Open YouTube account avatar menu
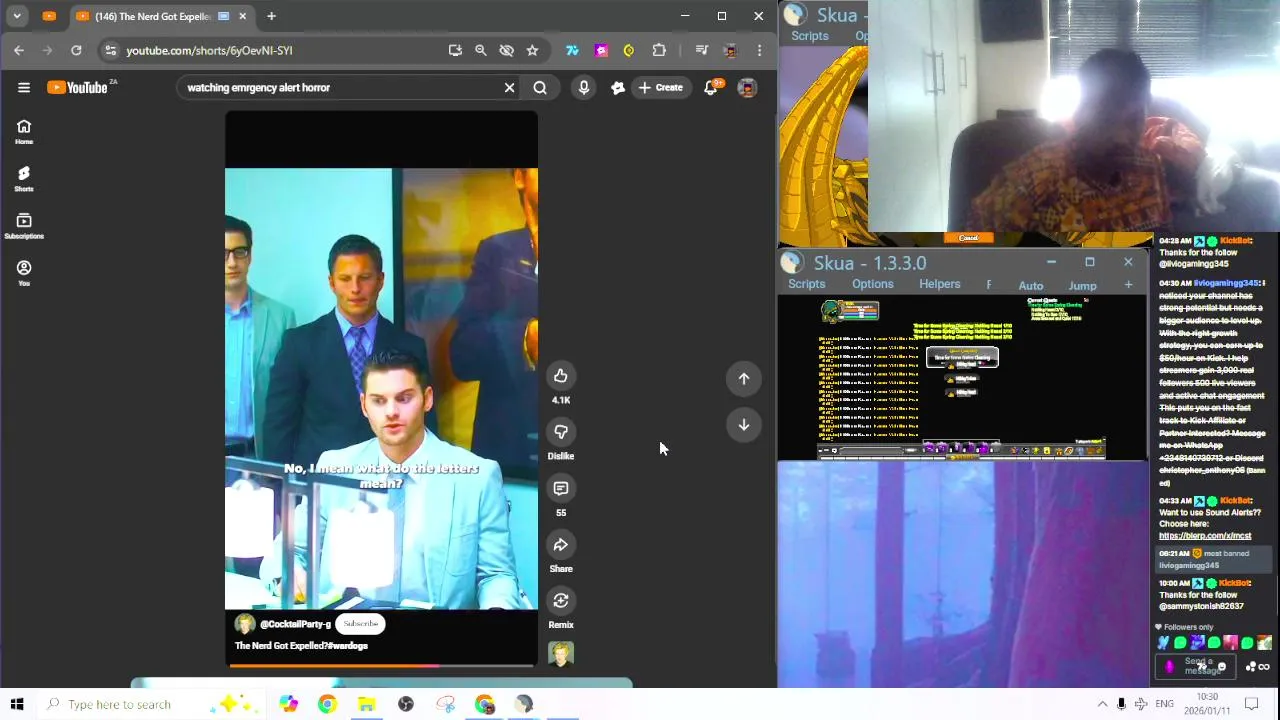The width and height of the screenshot is (1280, 720). pyautogui.click(x=747, y=87)
